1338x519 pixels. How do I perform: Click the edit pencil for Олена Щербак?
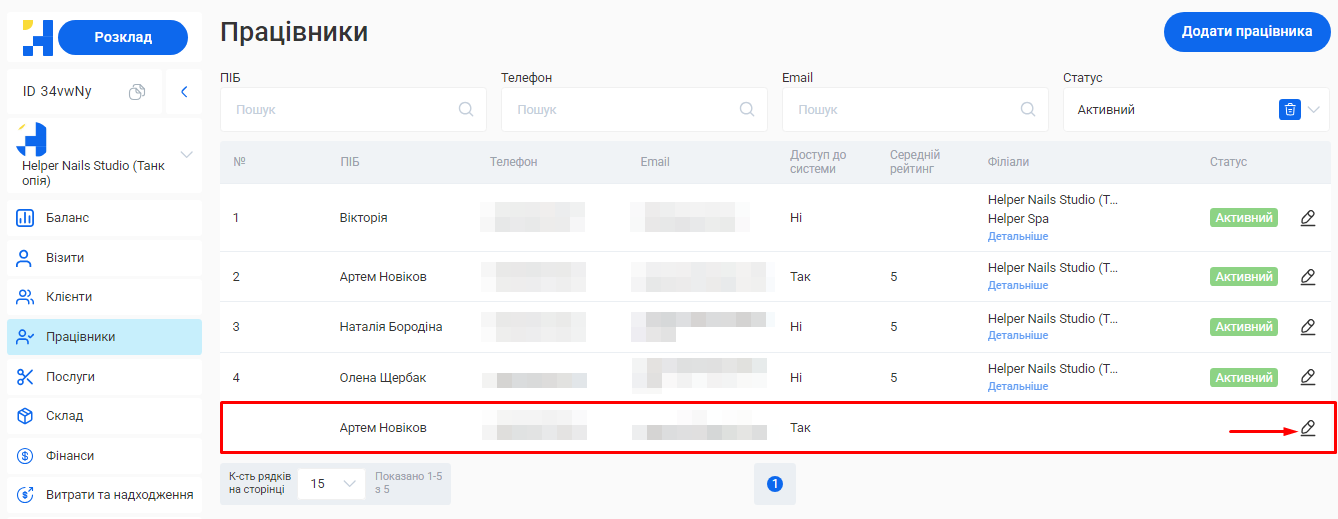click(x=1307, y=377)
